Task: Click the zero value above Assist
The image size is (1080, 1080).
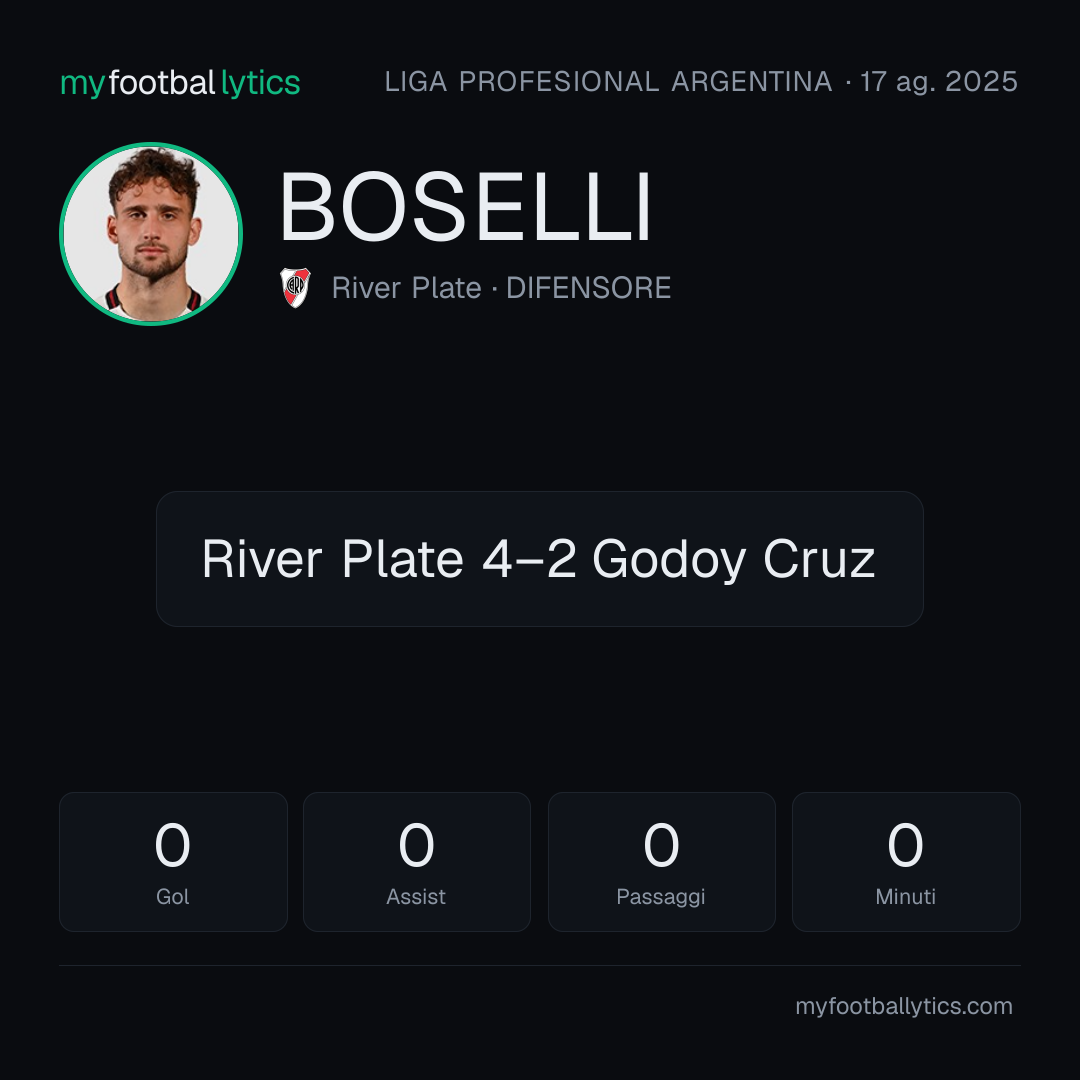Action: click(x=416, y=845)
